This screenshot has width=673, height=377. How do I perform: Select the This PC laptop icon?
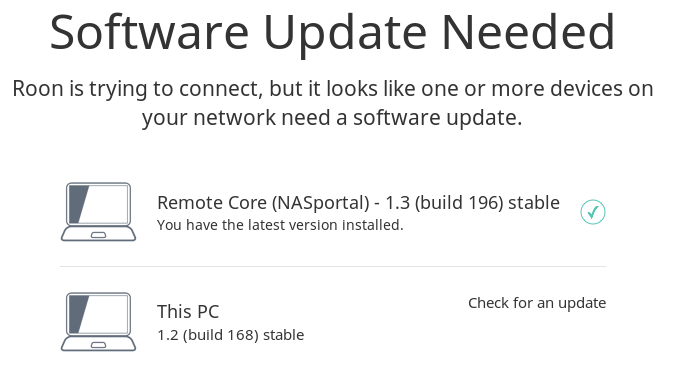coord(98,322)
